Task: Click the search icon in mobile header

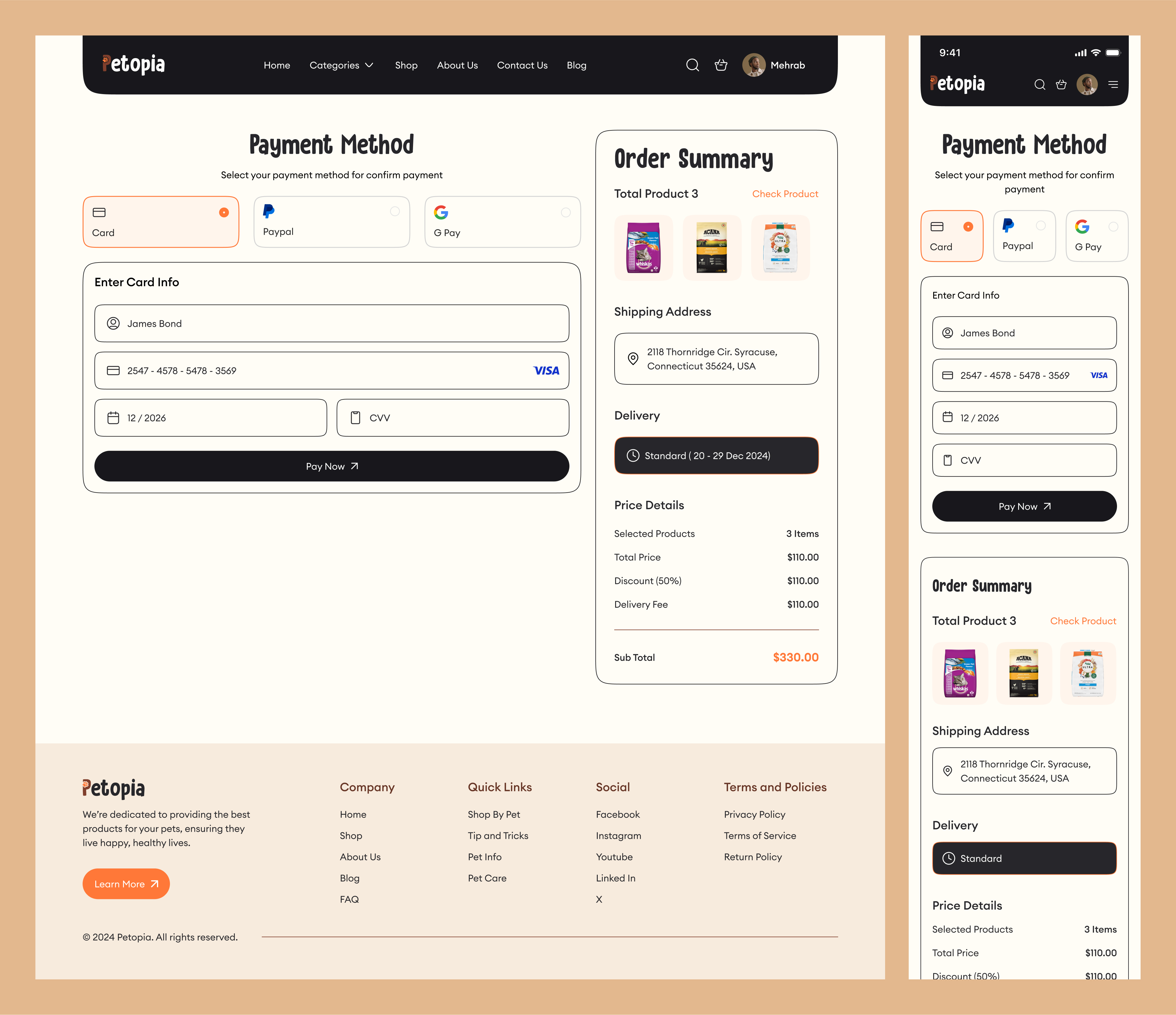Action: click(x=1039, y=85)
